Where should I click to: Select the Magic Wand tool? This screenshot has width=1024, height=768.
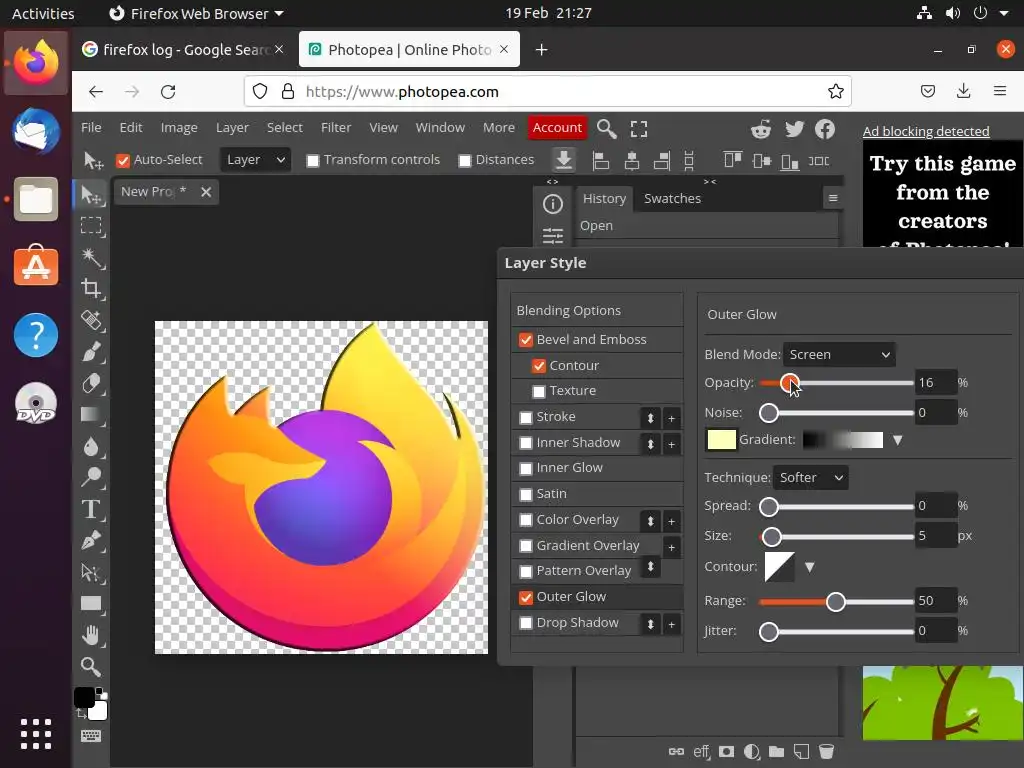91,257
